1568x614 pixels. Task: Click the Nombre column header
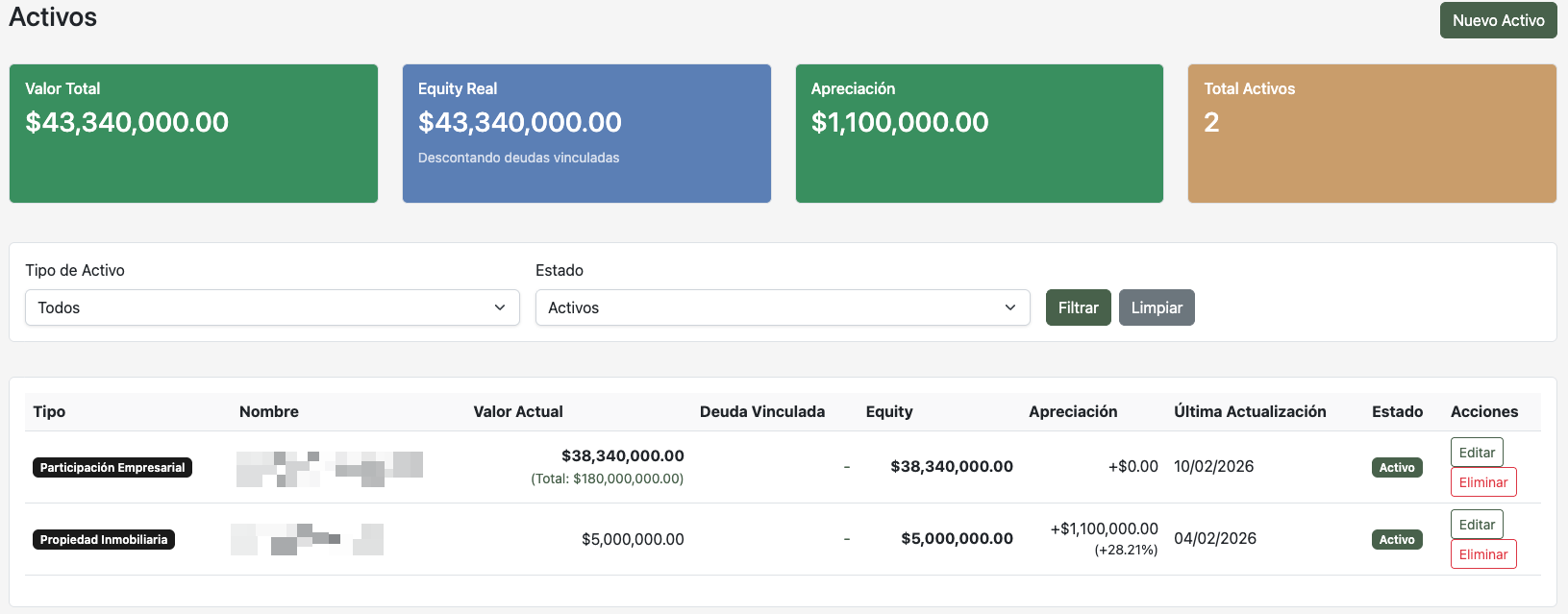click(x=269, y=411)
